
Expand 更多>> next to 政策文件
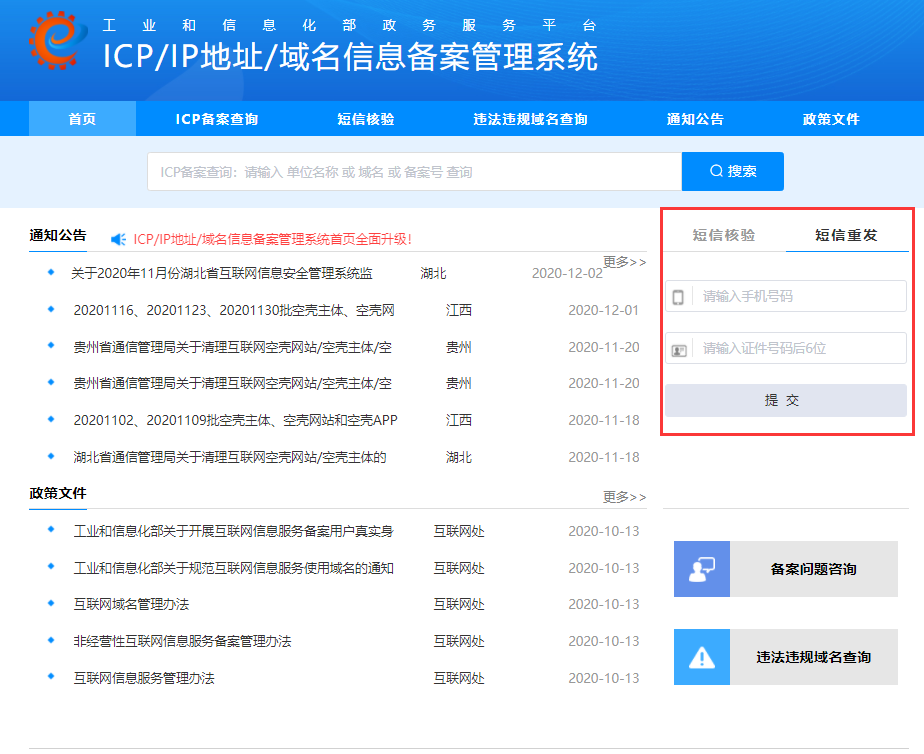(624, 497)
